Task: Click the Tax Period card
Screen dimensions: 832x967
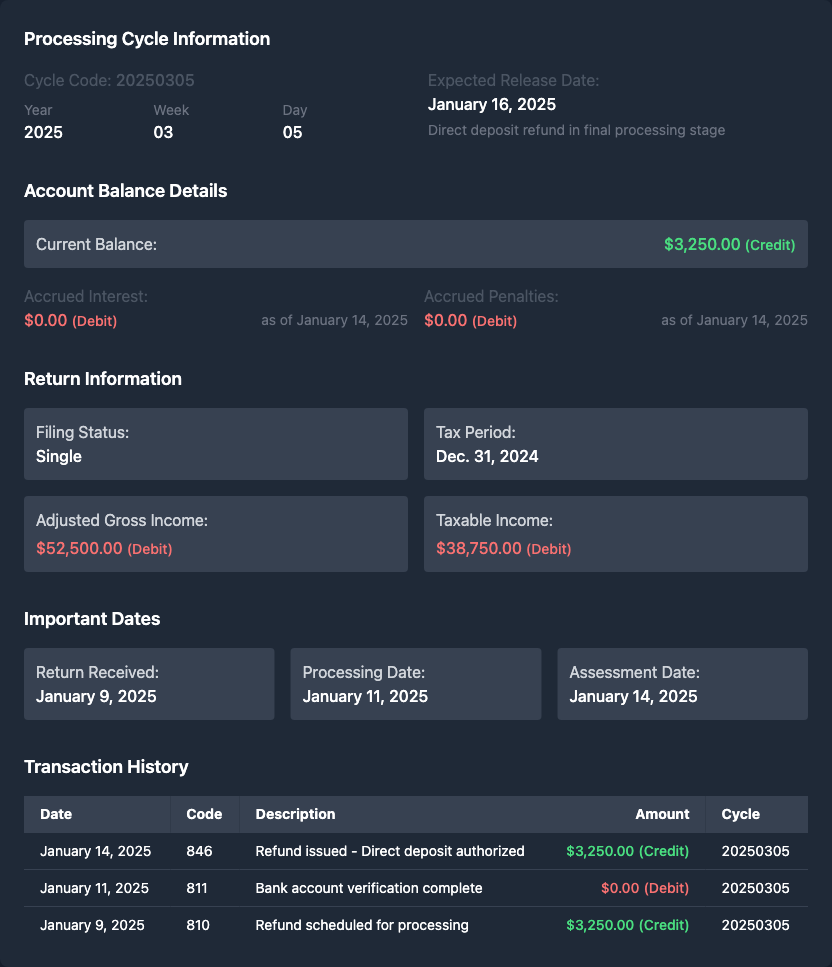Action: (615, 444)
